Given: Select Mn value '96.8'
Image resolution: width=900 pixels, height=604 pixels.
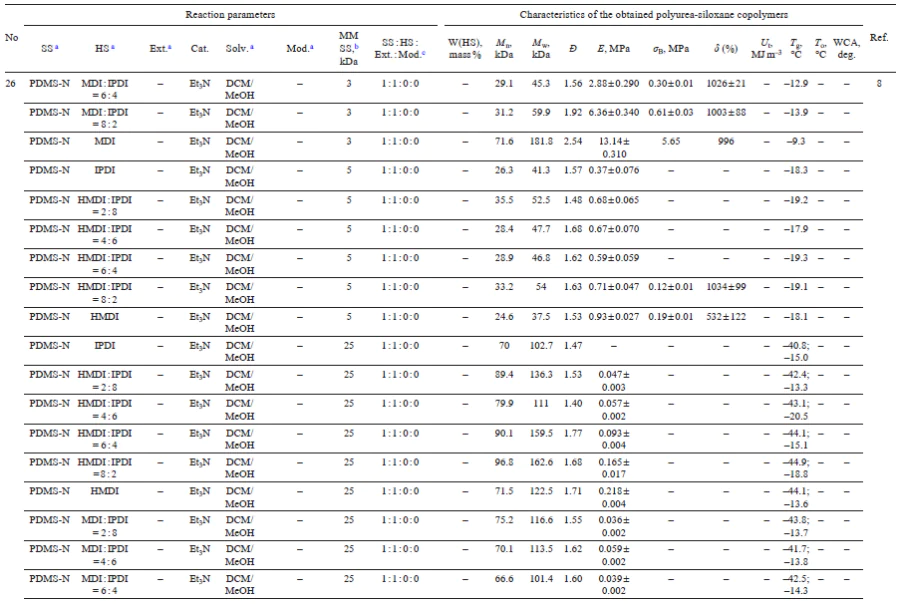Looking at the screenshot, I should click(x=504, y=462).
